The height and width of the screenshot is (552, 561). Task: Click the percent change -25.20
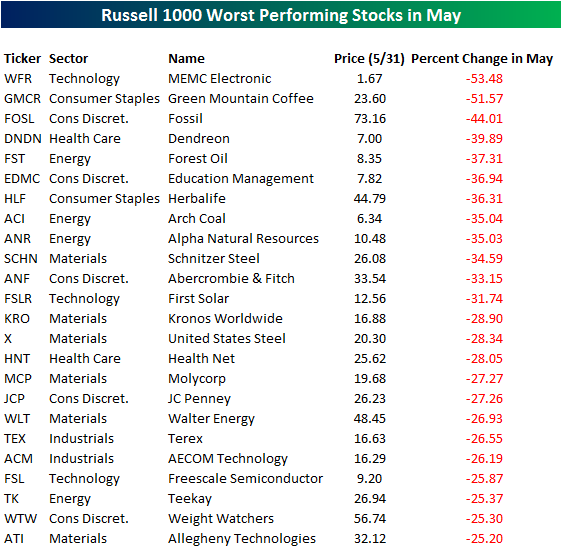pyautogui.click(x=484, y=539)
